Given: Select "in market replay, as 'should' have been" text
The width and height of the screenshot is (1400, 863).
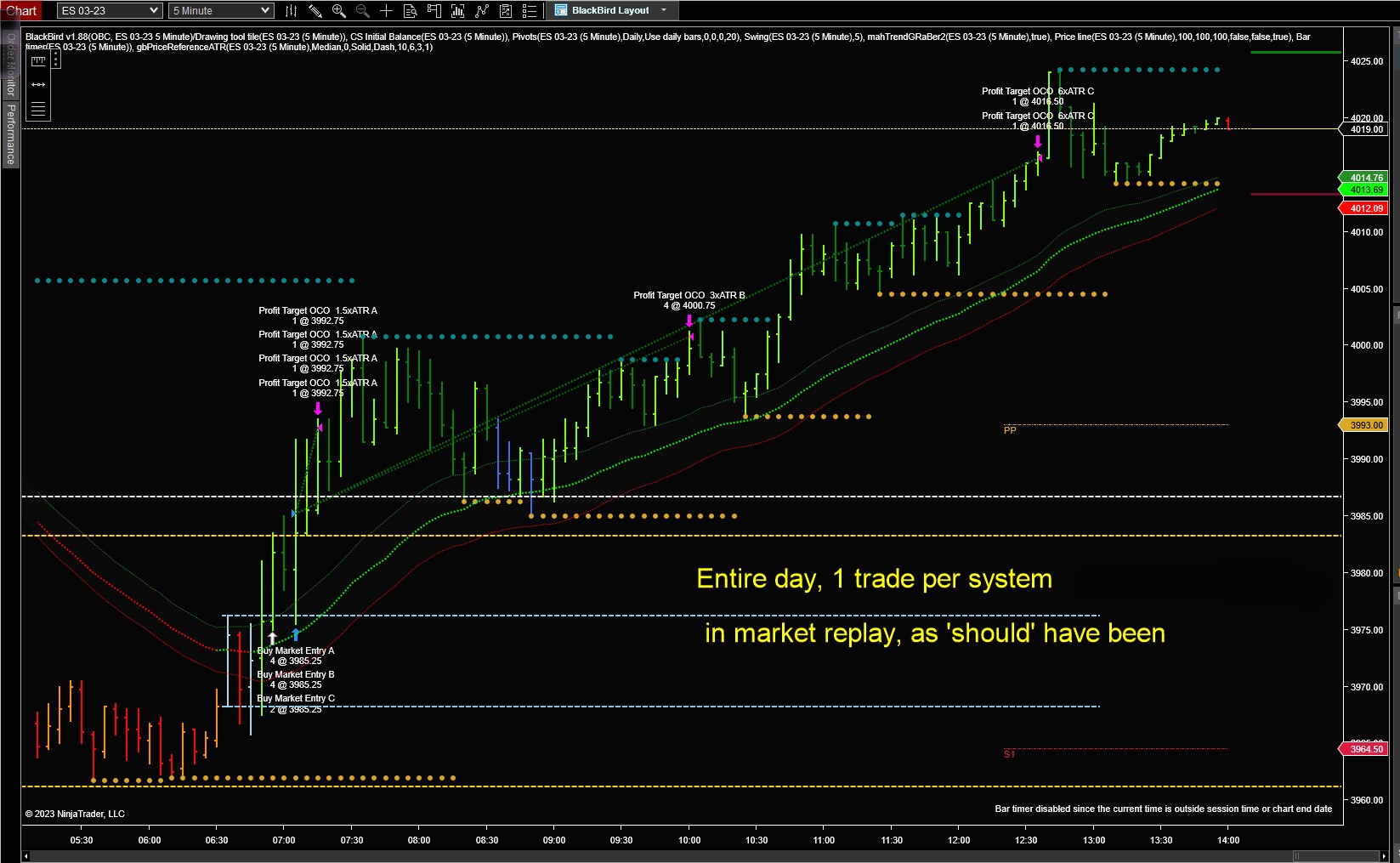Looking at the screenshot, I should [935, 633].
